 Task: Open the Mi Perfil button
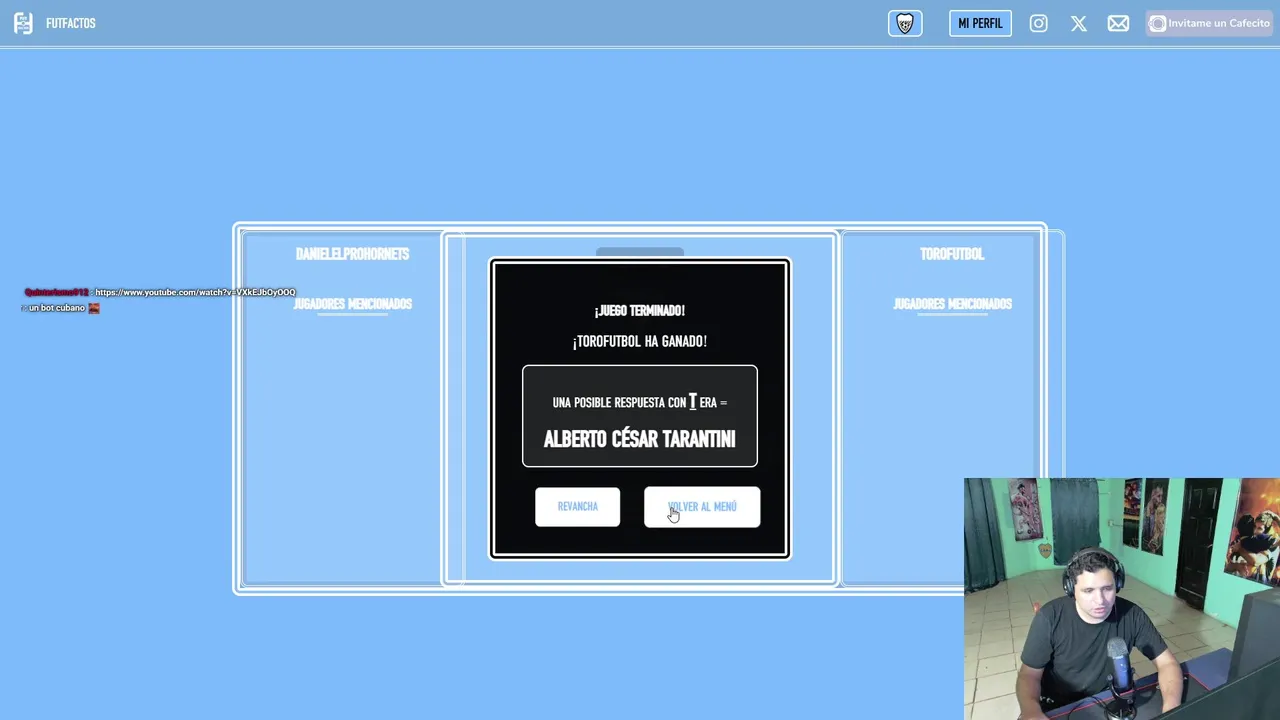tap(980, 23)
